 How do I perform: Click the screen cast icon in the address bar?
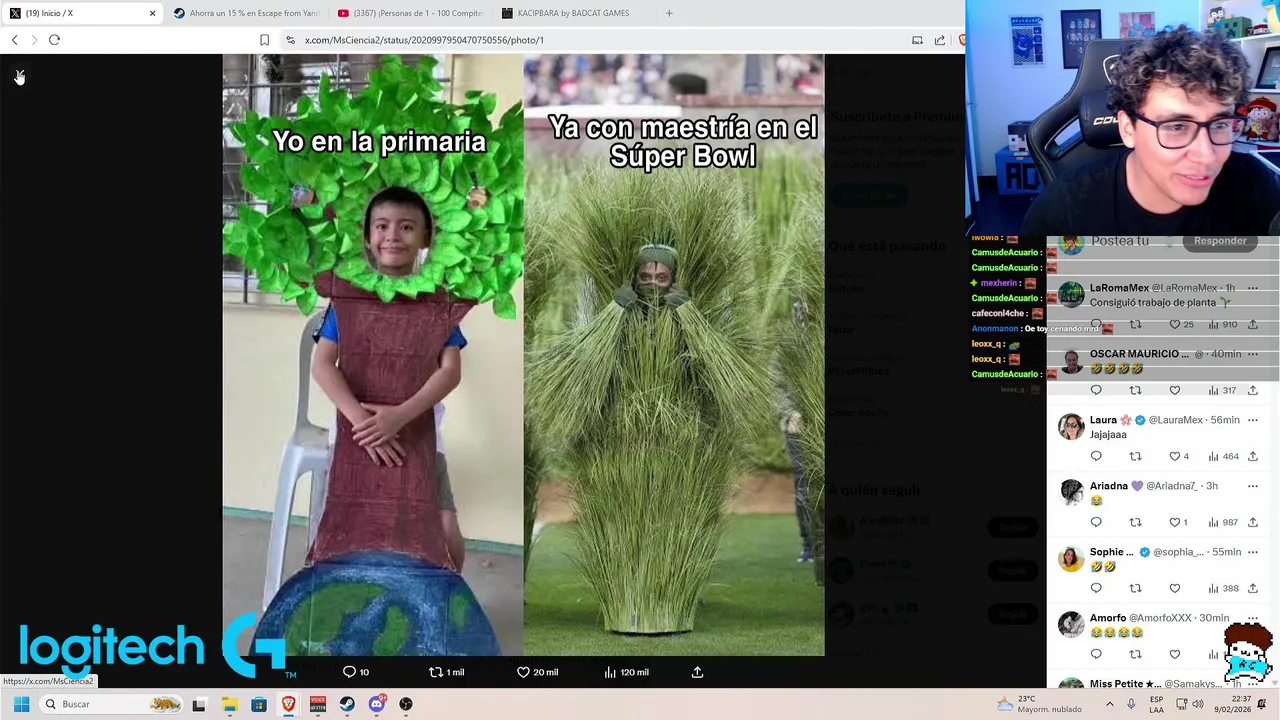pyautogui.click(x=917, y=40)
